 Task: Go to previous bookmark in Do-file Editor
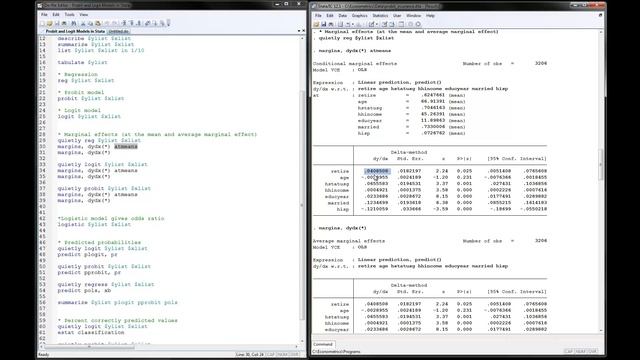(x=132, y=23)
